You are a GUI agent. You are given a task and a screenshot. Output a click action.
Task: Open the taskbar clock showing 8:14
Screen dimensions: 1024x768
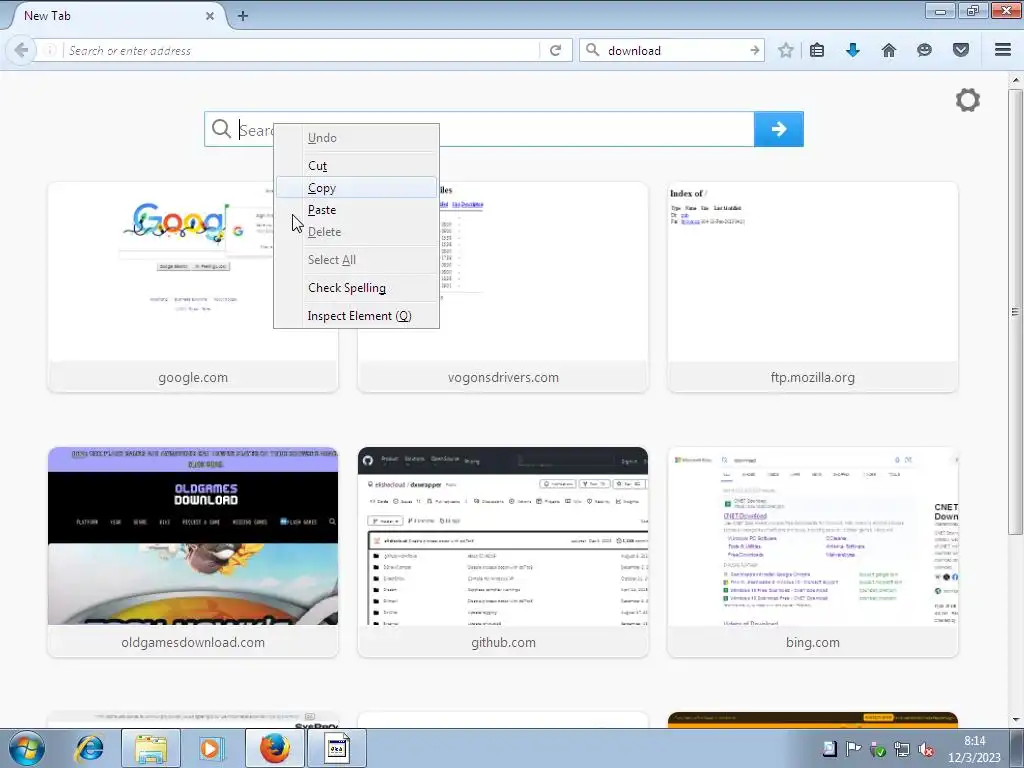[974, 749]
